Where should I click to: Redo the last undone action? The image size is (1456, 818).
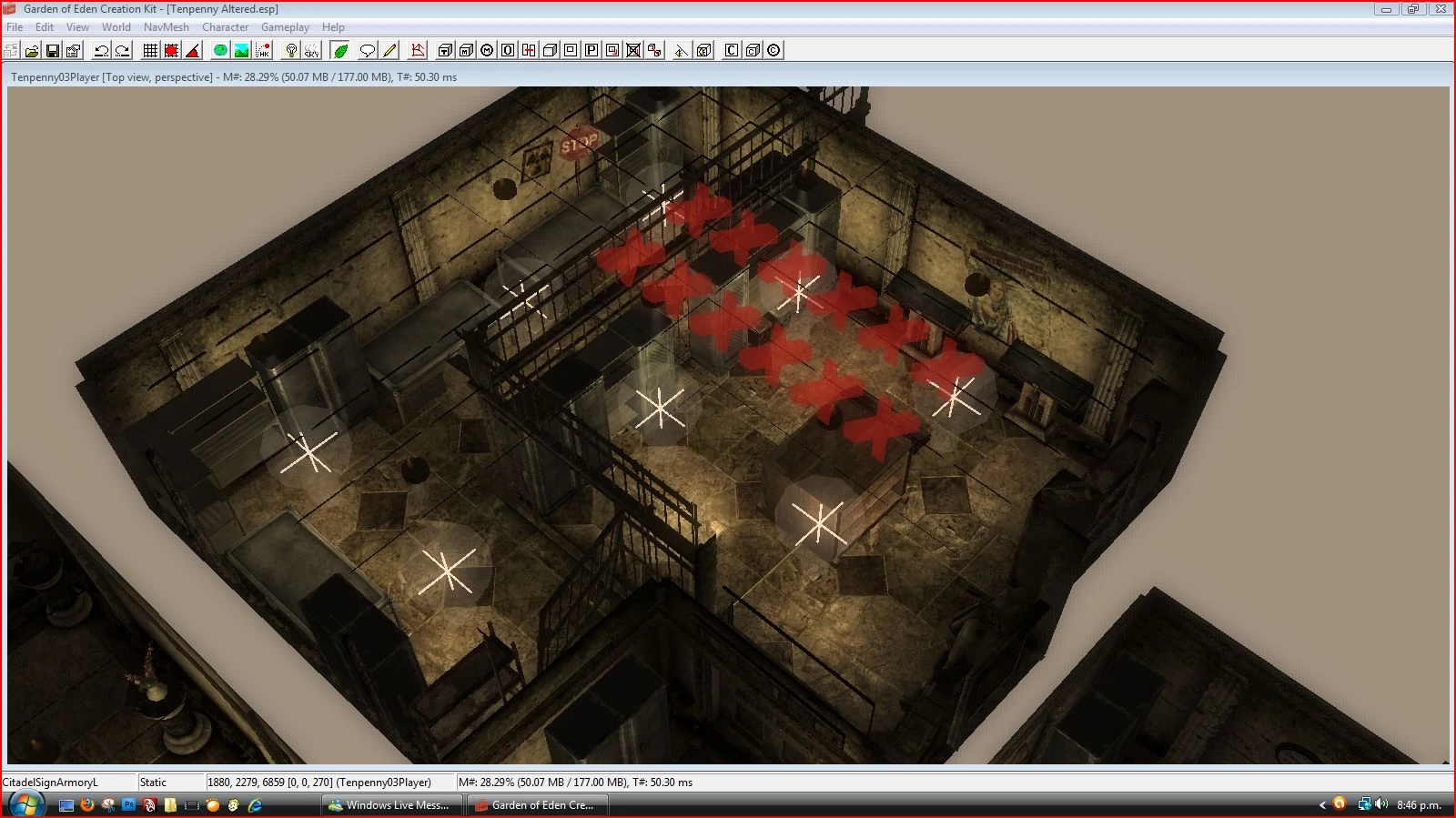[x=123, y=50]
